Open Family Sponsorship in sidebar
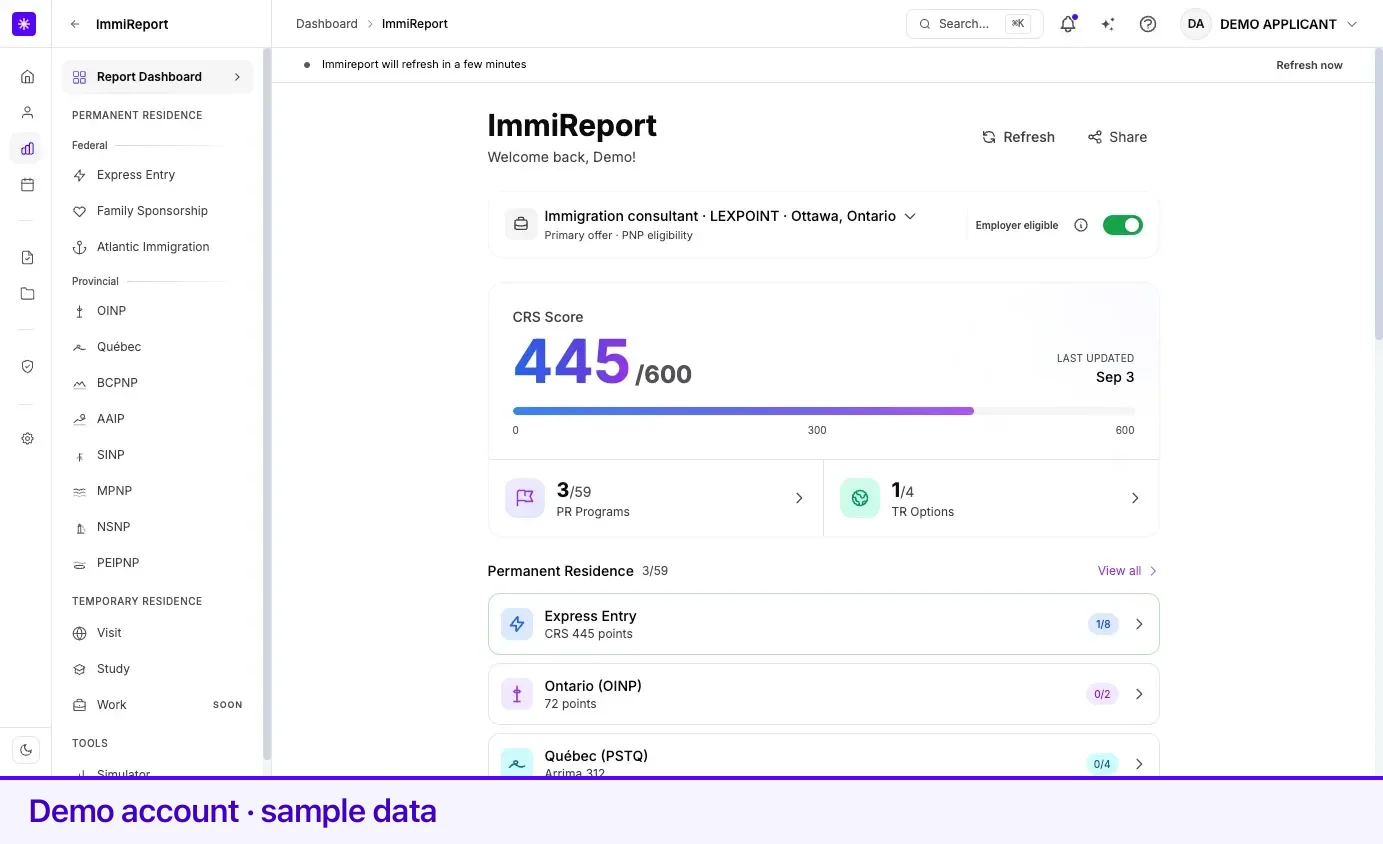Image resolution: width=1383 pixels, height=844 pixels. point(158,211)
